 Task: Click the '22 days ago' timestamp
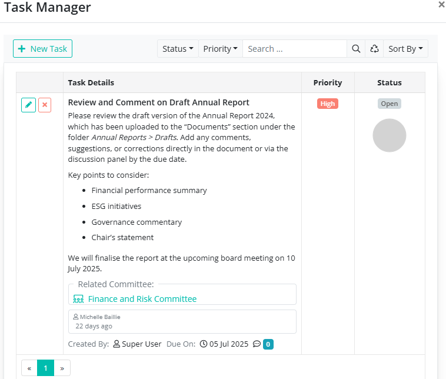point(94,326)
